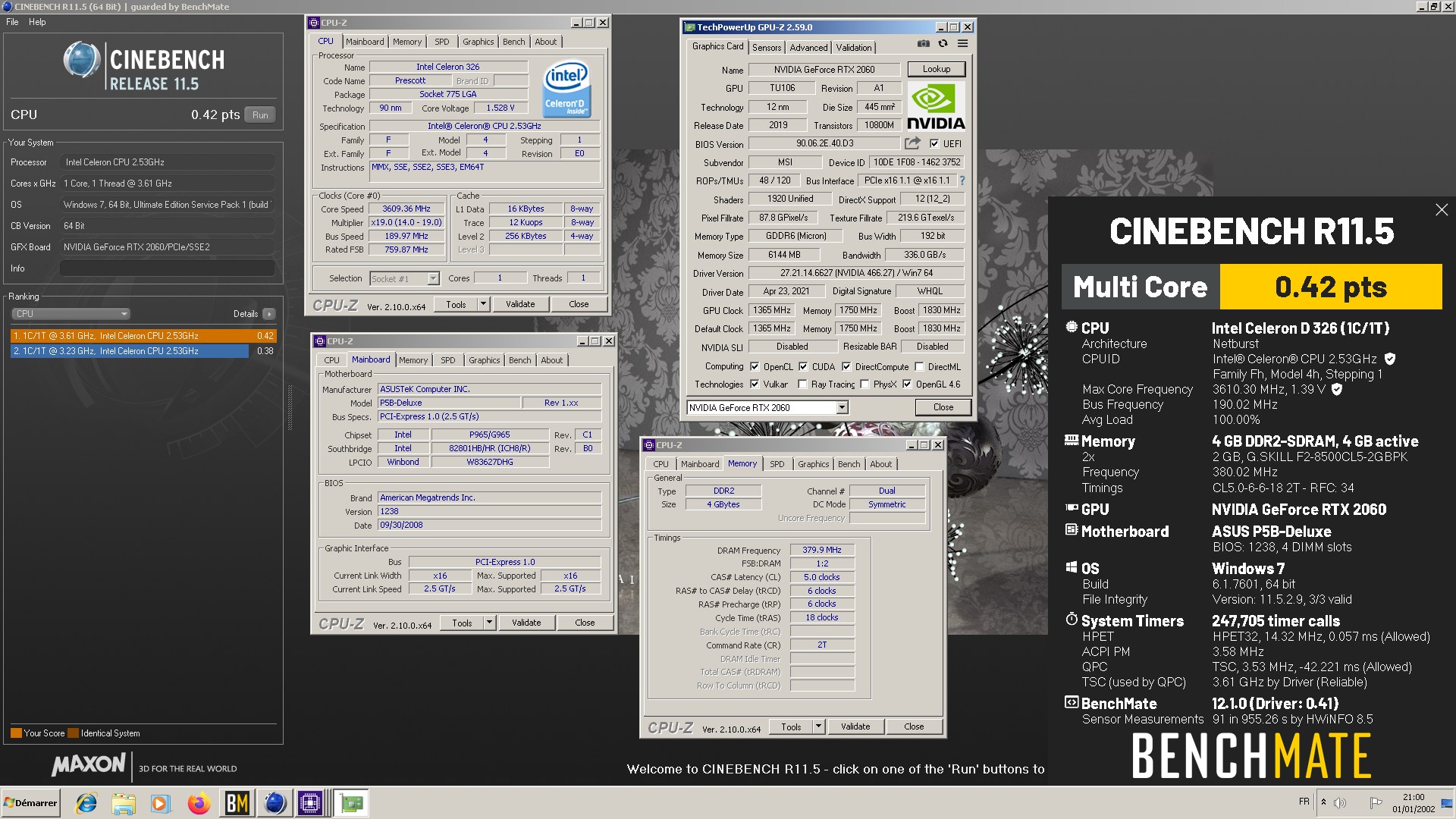Open the Tools dropdown arrow in Memory CPU-Z window
Screen dimensions: 1456x819
[818, 726]
